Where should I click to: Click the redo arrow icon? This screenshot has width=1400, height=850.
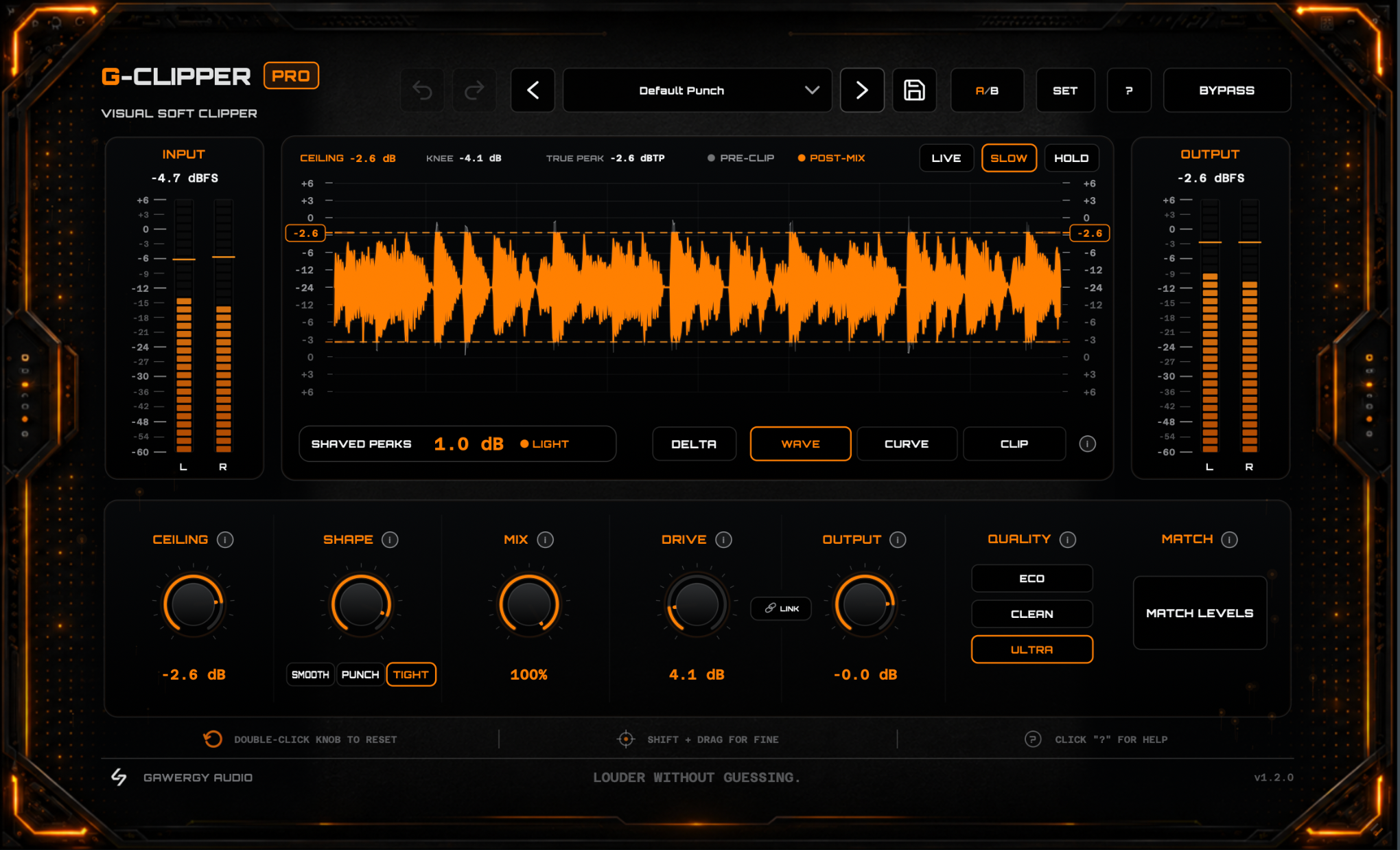pyautogui.click(x=474, y=90)
